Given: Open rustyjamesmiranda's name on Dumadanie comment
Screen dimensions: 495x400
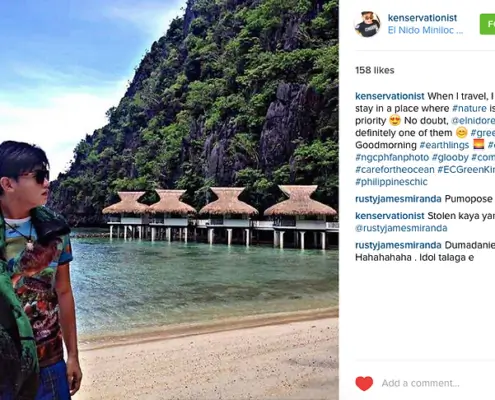Looking at the screenshot, I should click(x=398, y=245).
